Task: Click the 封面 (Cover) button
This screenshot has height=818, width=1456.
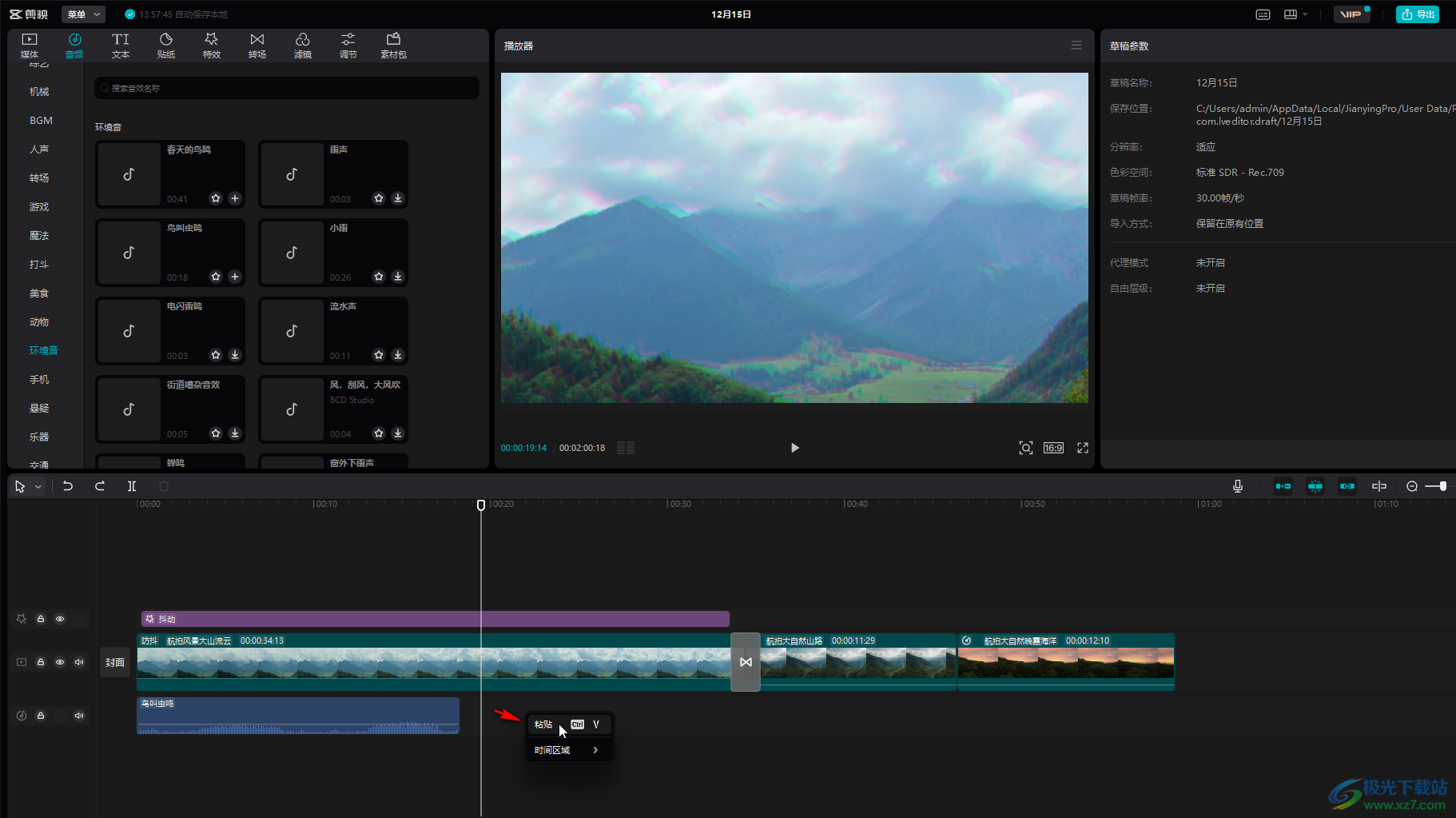Action: point(115,662)
